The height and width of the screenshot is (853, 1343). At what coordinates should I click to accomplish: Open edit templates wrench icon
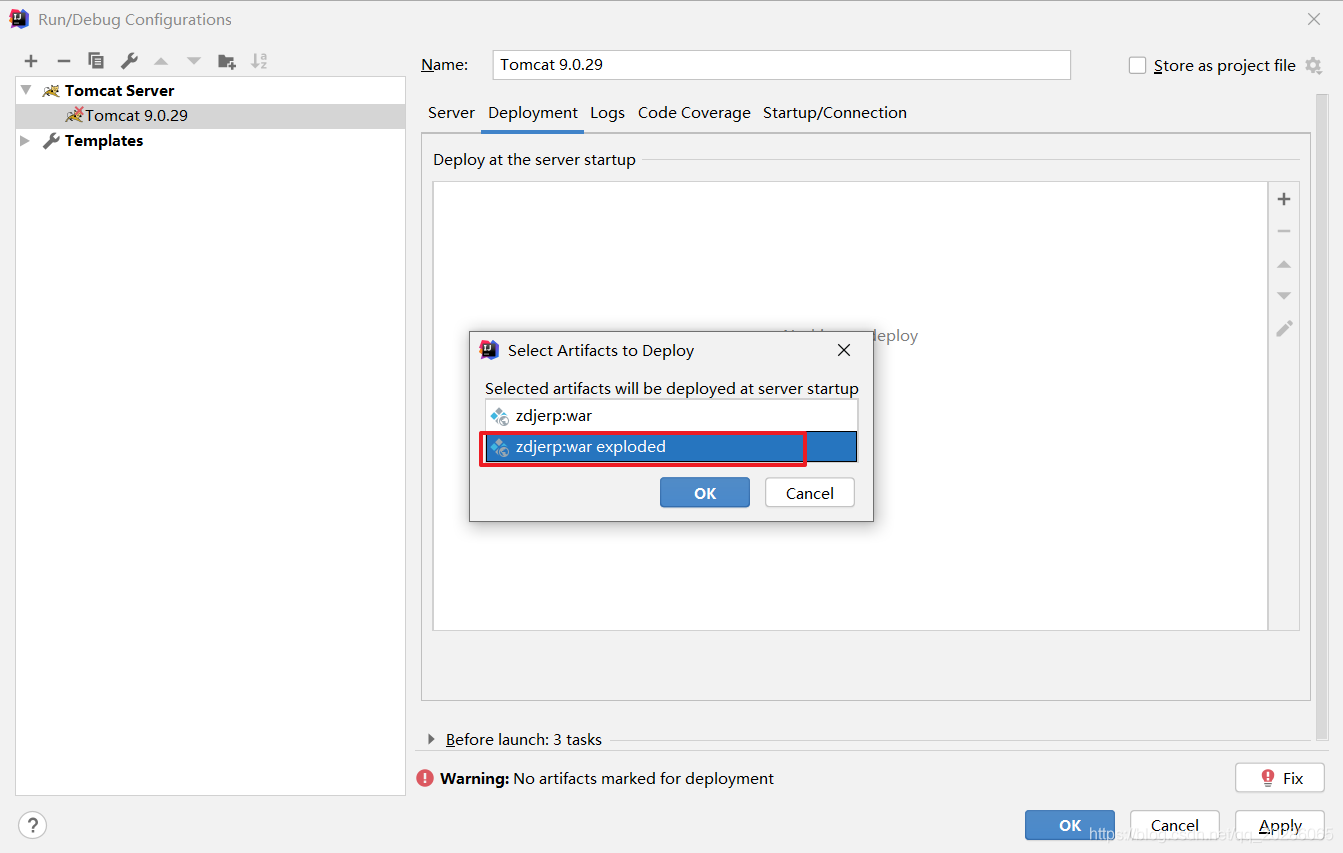[x=129, y=61]
